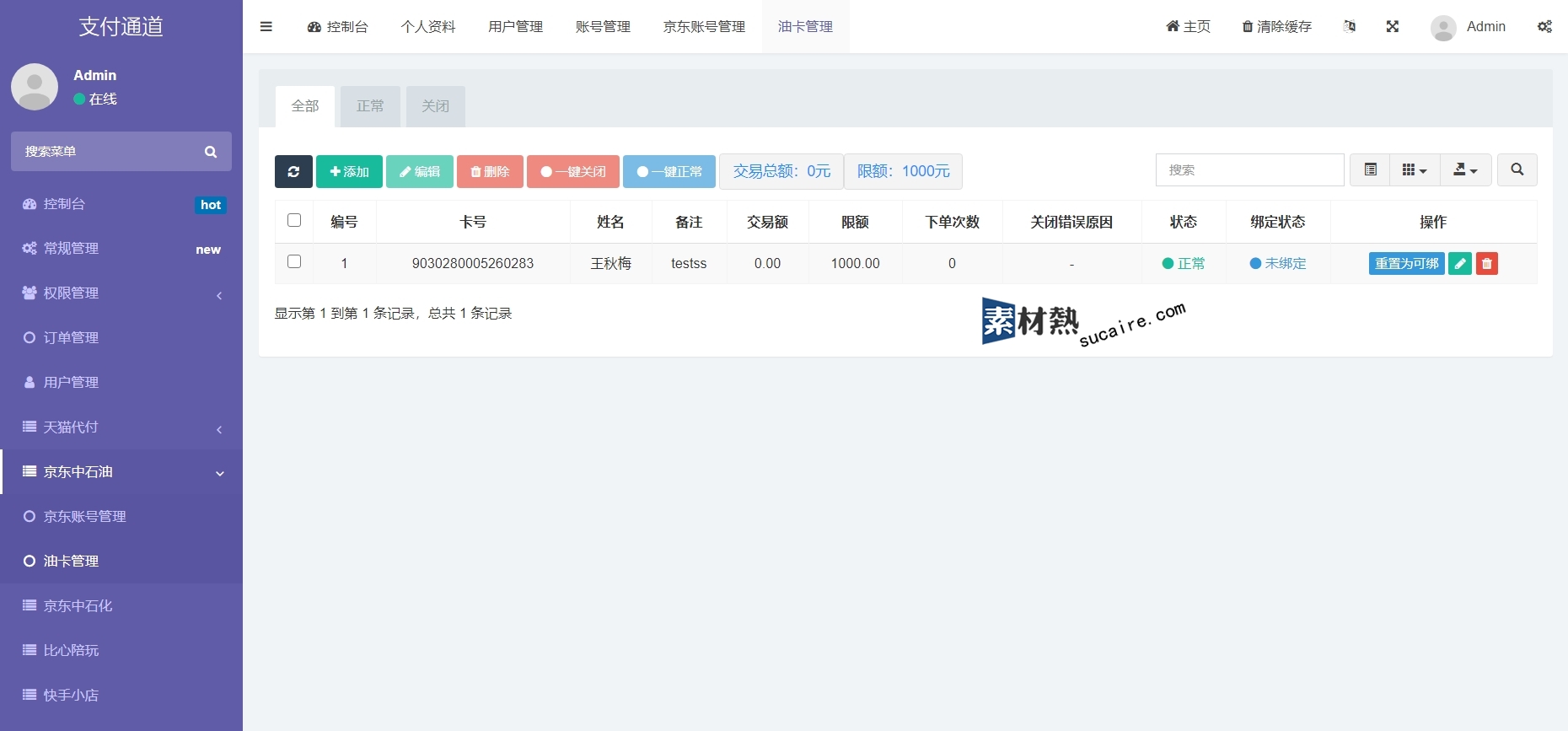Click the 编辑 toolbar button
This screenshot has width=1568, height=731.
pyautogui.click(x=420, y=171)
